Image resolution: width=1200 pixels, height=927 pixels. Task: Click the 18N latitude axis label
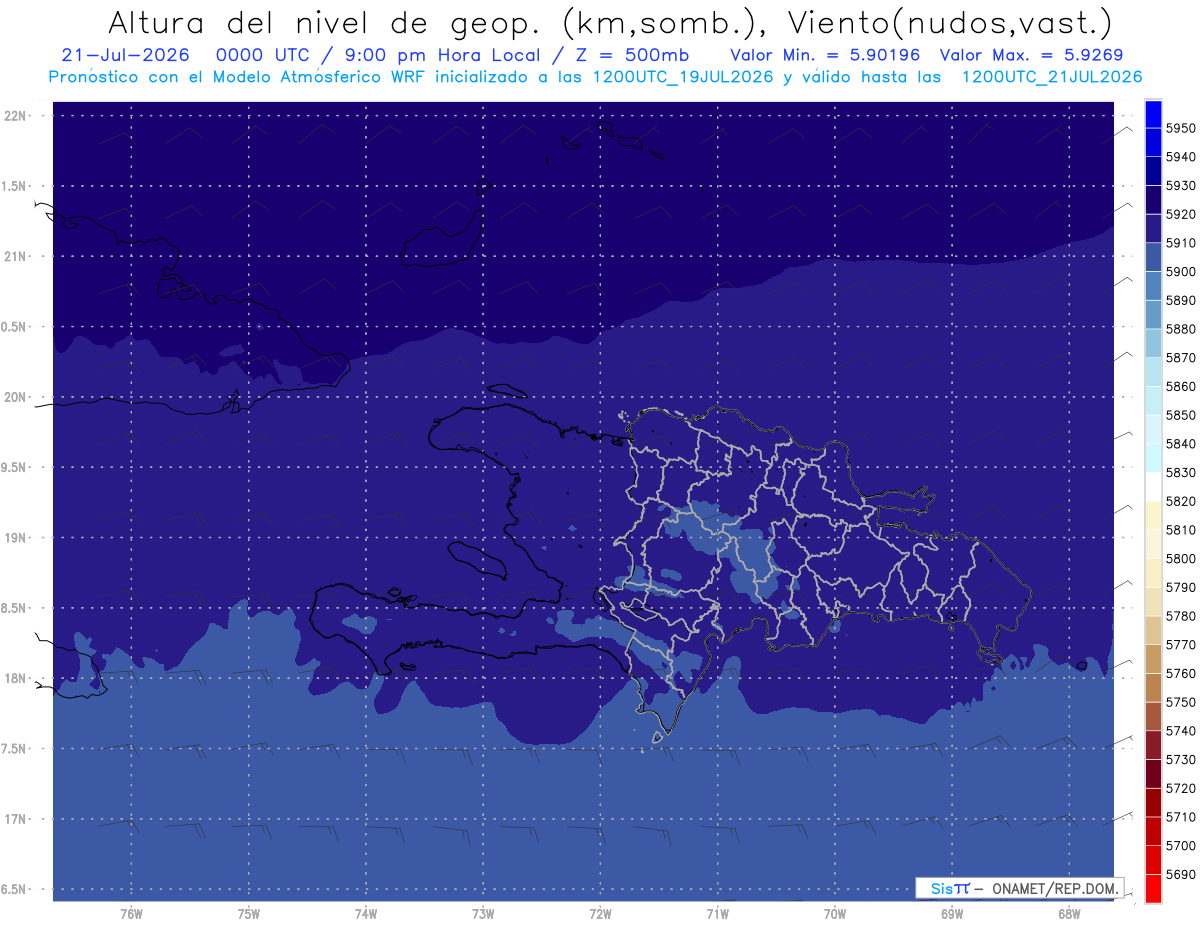(x=16, y=678)
